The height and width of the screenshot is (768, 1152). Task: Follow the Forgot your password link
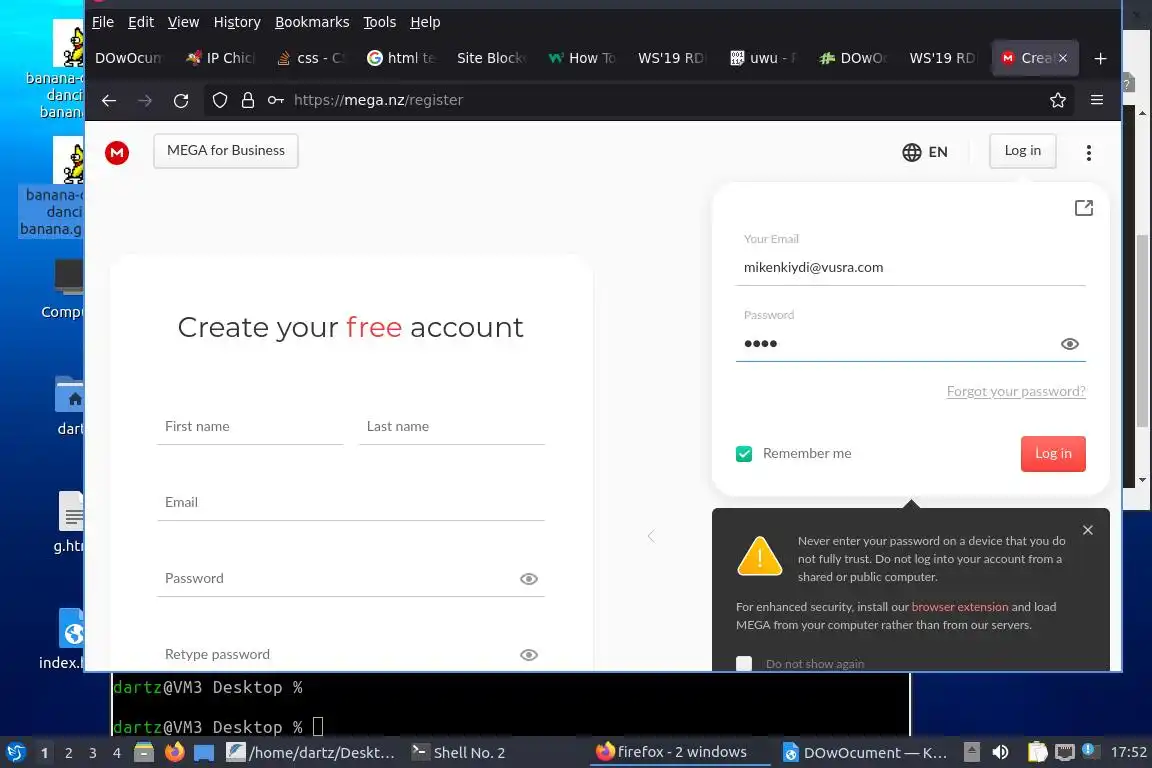point(1015,391)
